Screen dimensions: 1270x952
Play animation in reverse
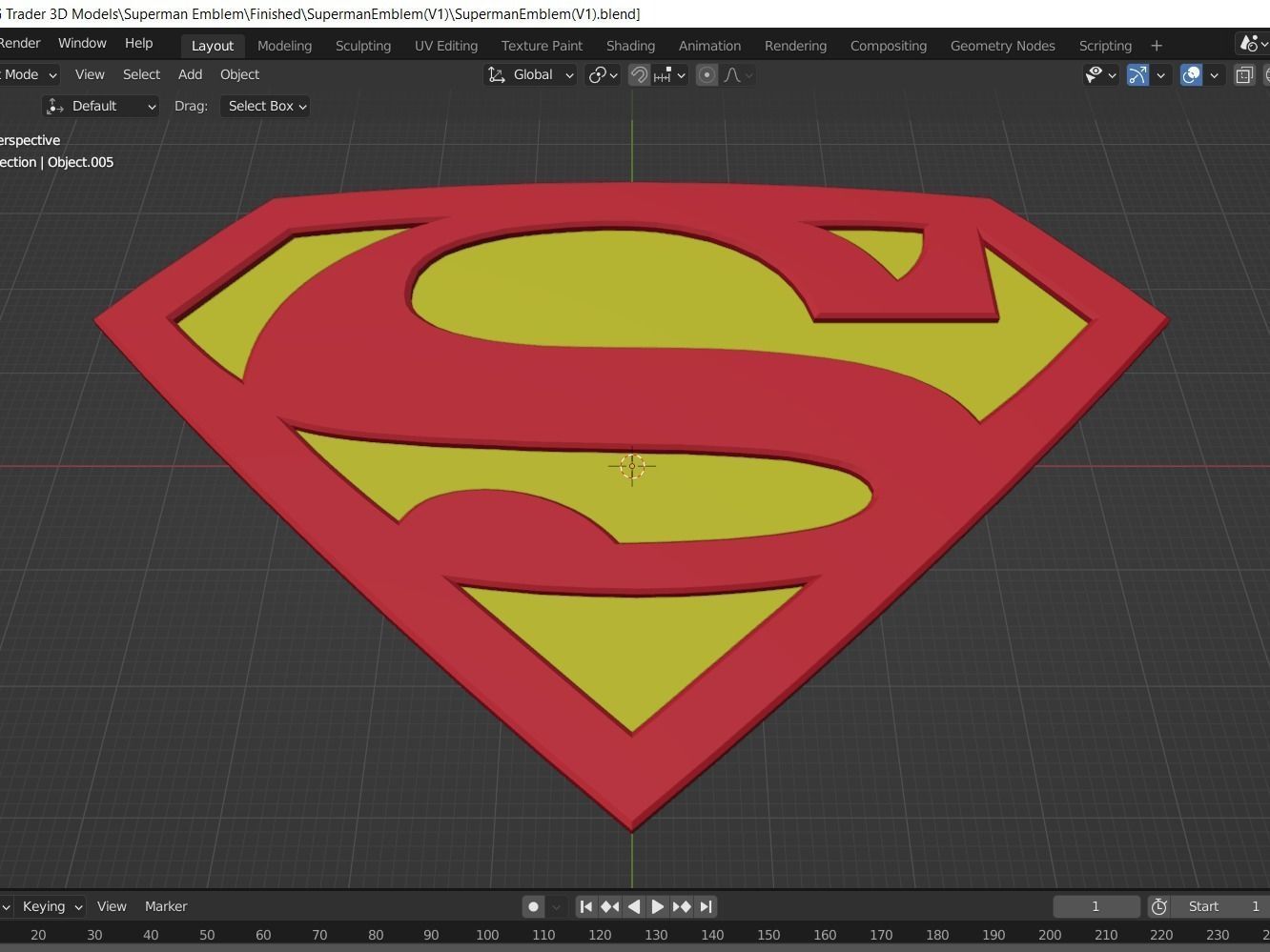click(x=634, y=906)
